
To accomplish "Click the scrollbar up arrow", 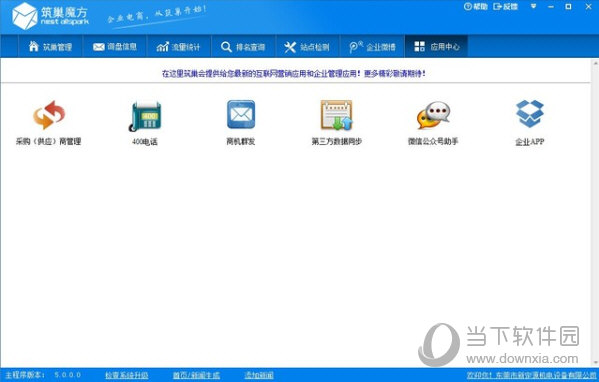I will tap(596, 62).
